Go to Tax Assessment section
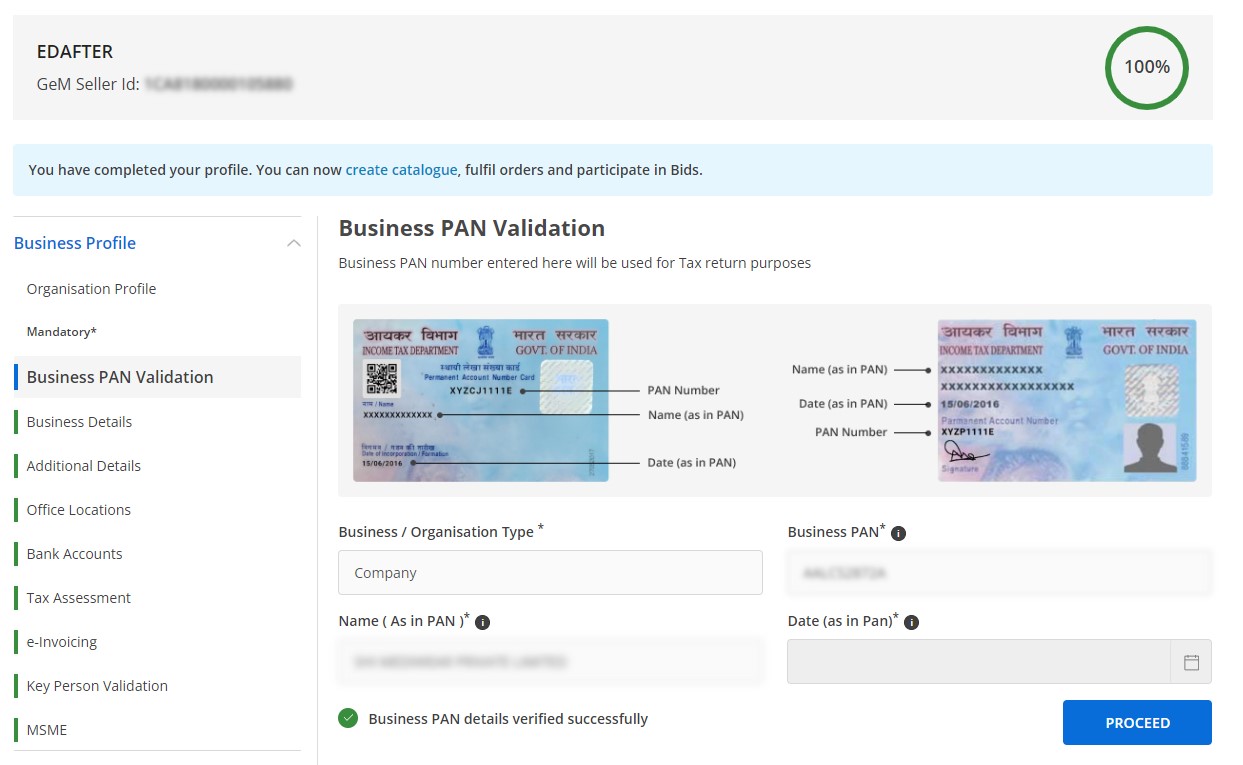 tap(78, 597)
